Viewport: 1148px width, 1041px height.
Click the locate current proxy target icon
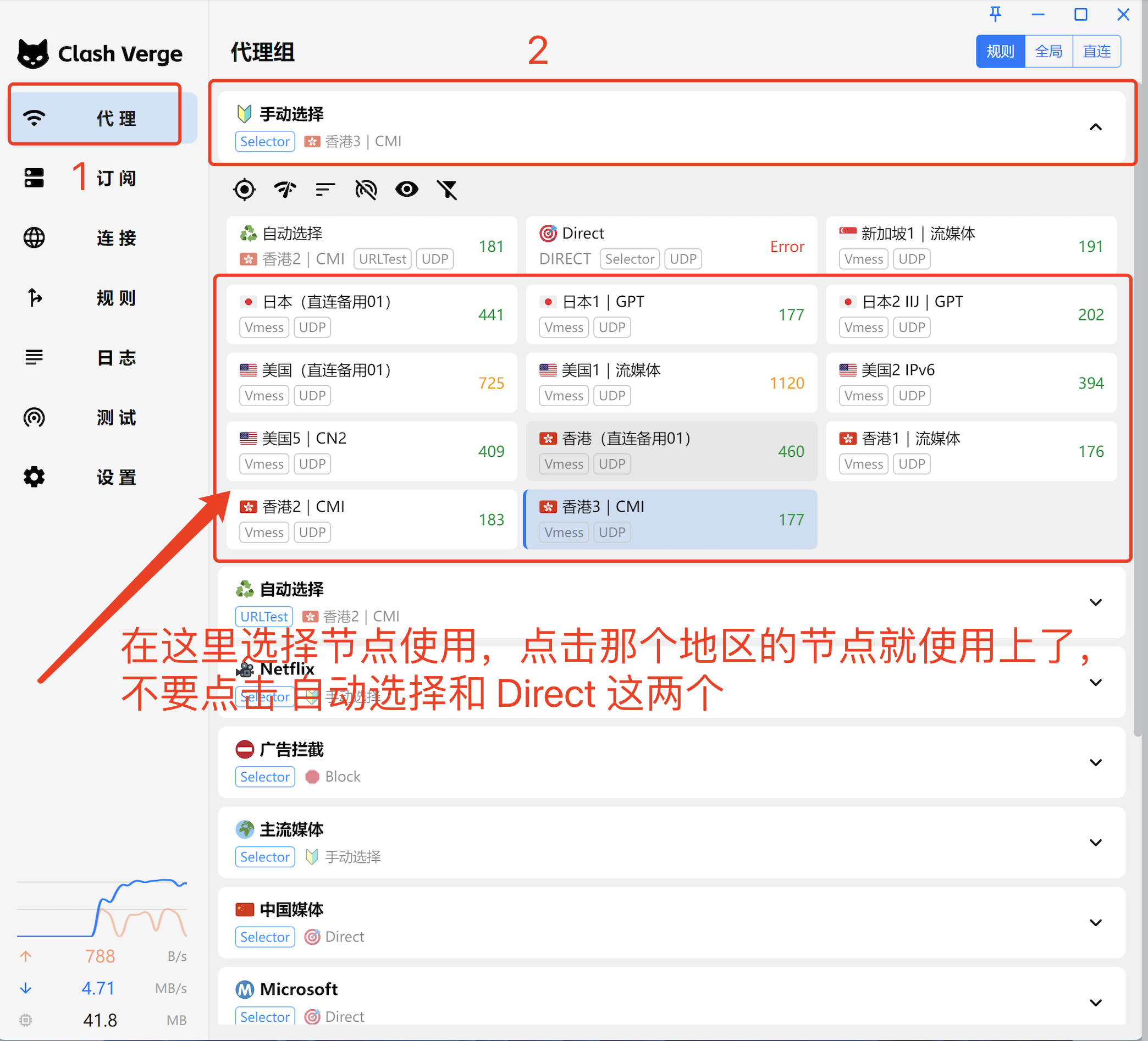[x=244, y=190]
